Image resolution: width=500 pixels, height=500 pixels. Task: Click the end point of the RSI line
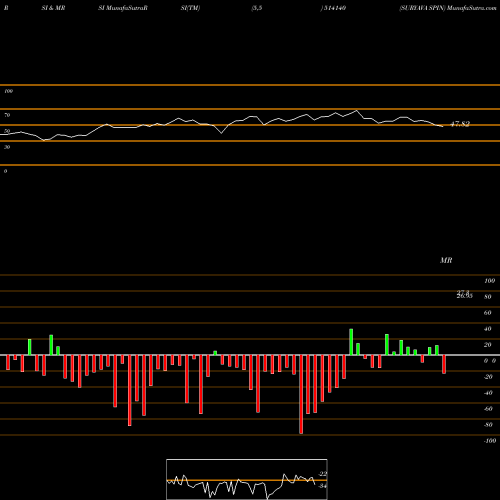click(442, 126)
